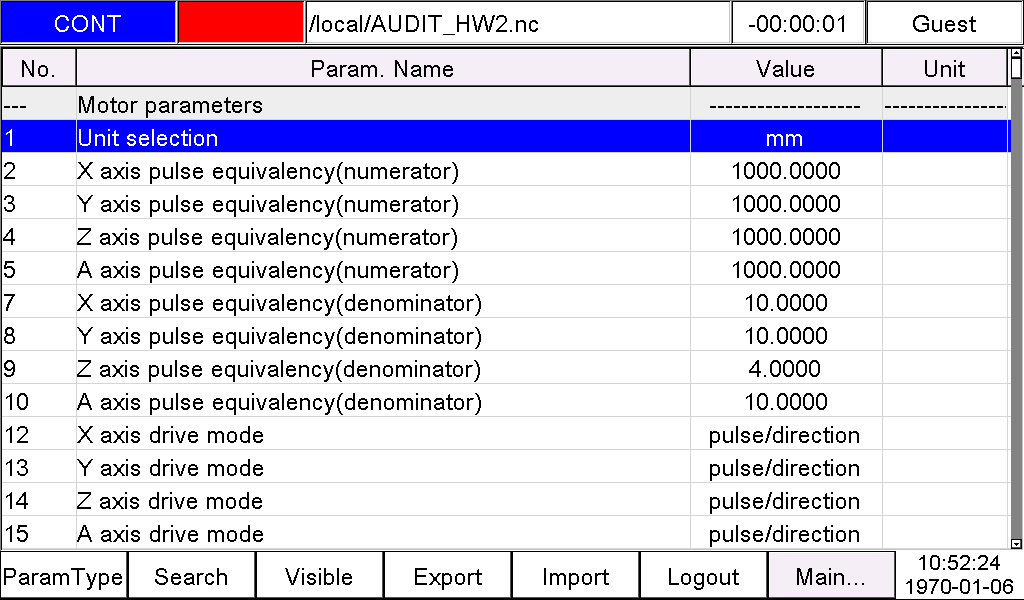
Task: Click the scrollbar up arrow
Action: (1016, 52)
